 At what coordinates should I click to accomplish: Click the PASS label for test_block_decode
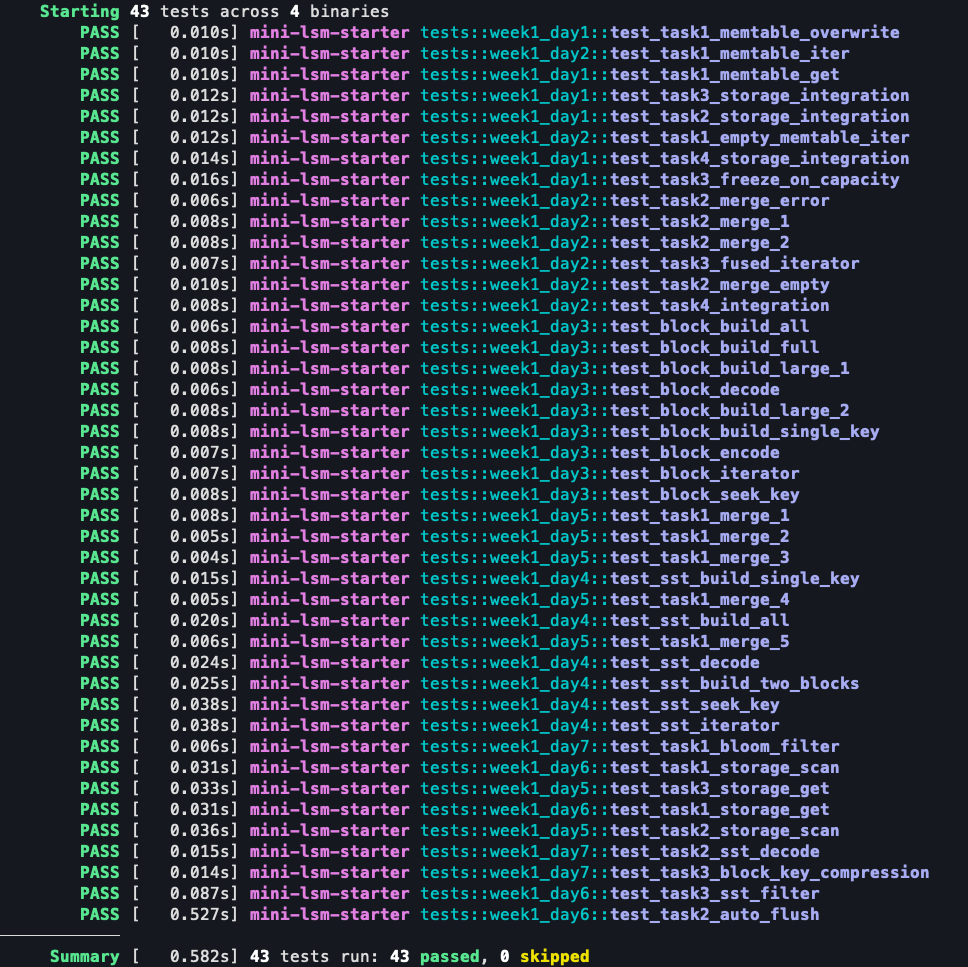click(99, 389)
